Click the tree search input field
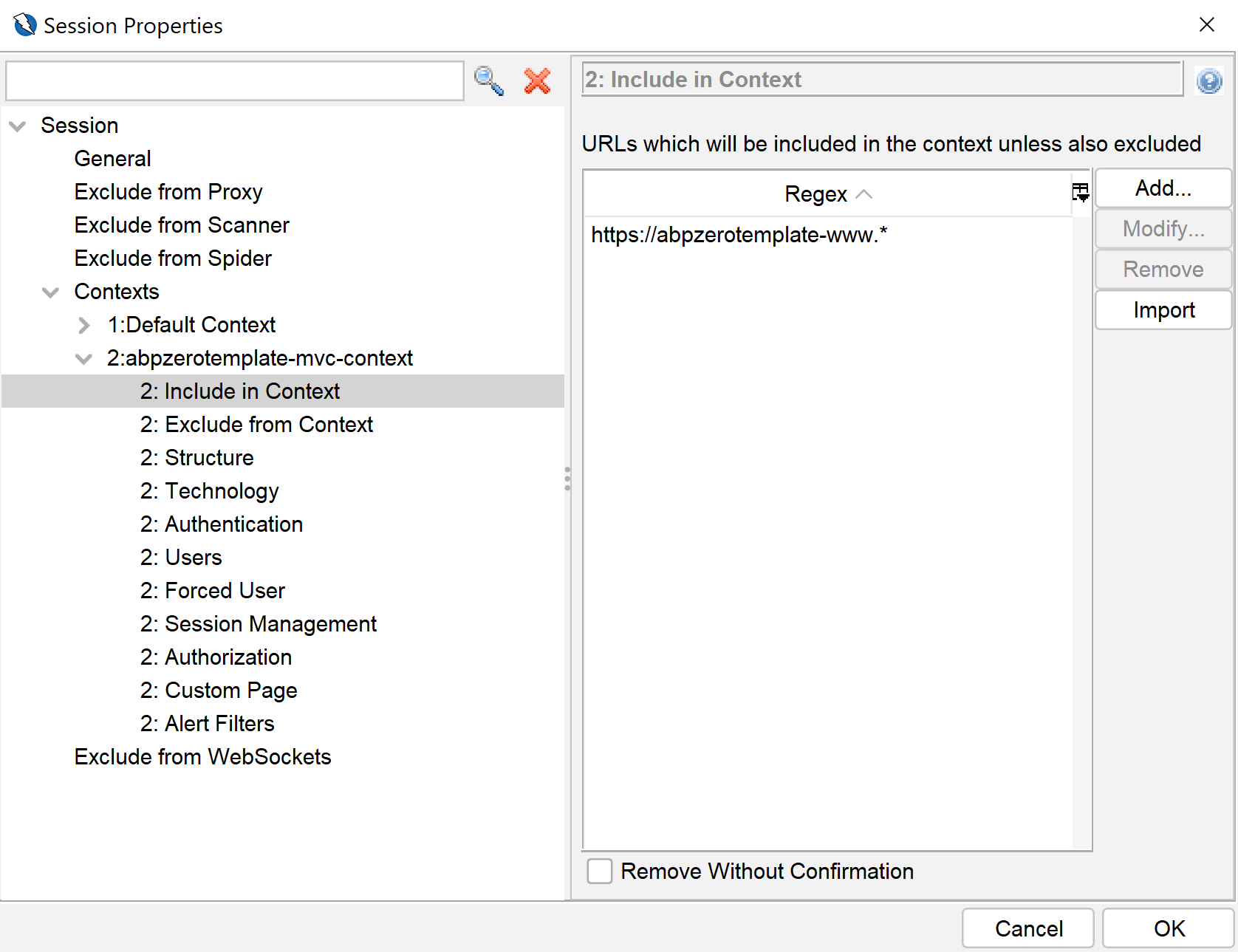Screen dimensions: 1238x952 click(x=235, y=81)
